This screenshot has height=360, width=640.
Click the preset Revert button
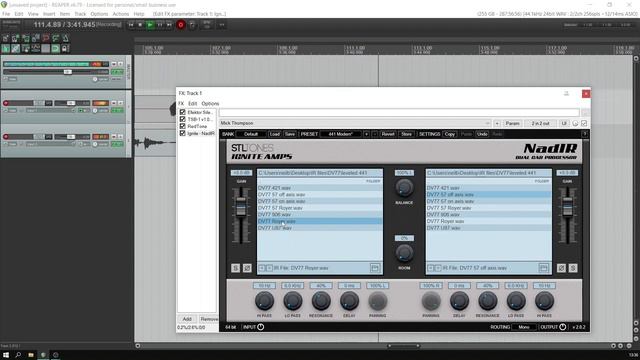click(388, 134)
